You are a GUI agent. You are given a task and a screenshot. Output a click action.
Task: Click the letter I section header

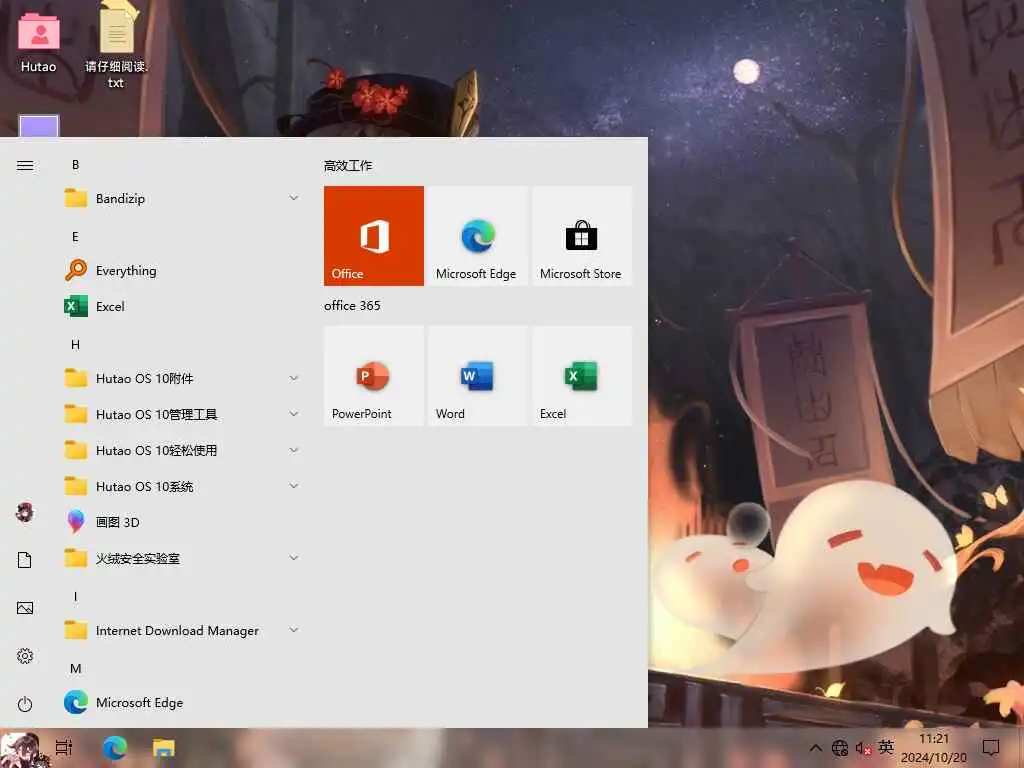click(x=76, y=596)
